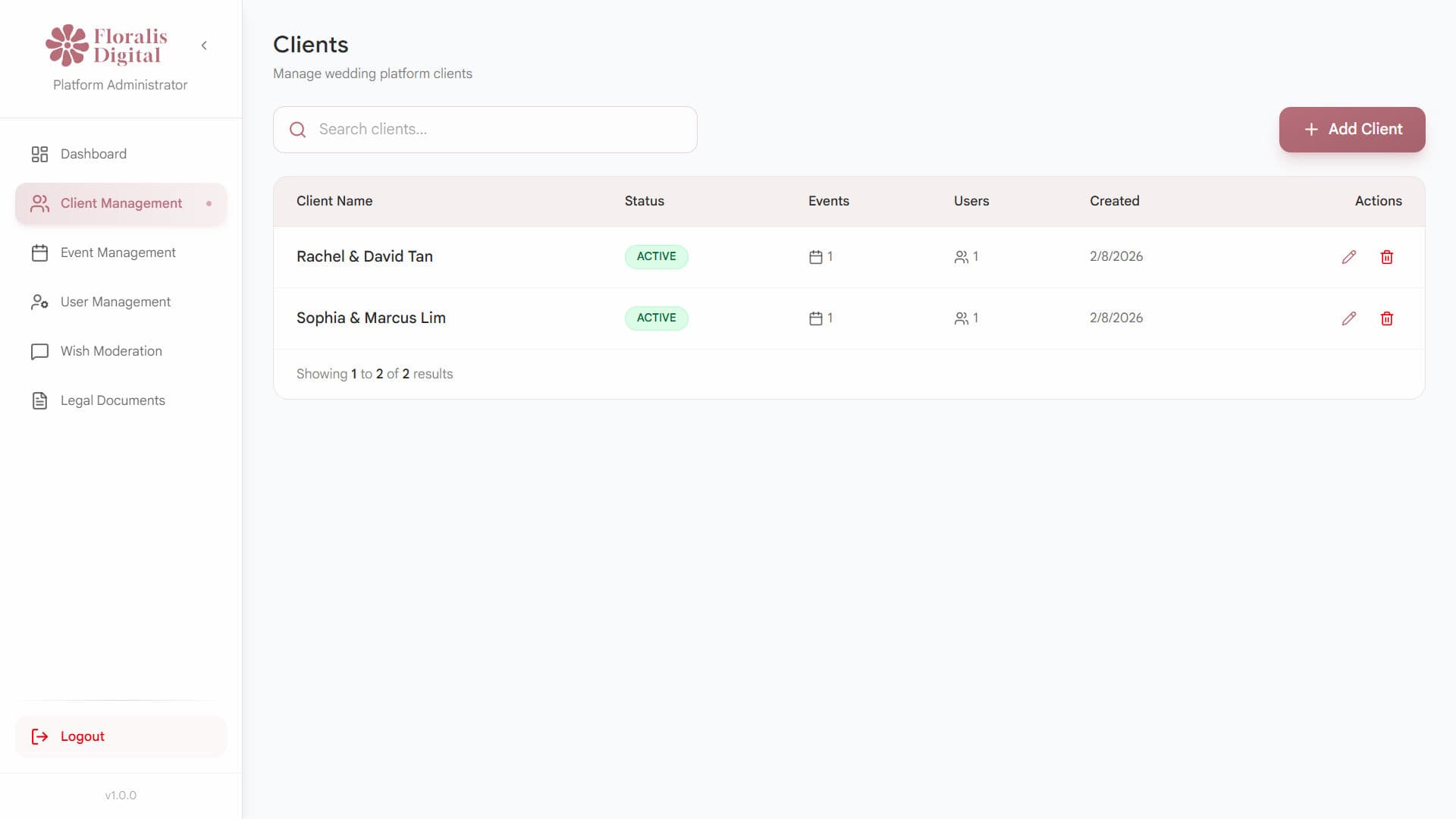Click the Dashboard grid icon
1456x819 pixels.
(39, 154)
